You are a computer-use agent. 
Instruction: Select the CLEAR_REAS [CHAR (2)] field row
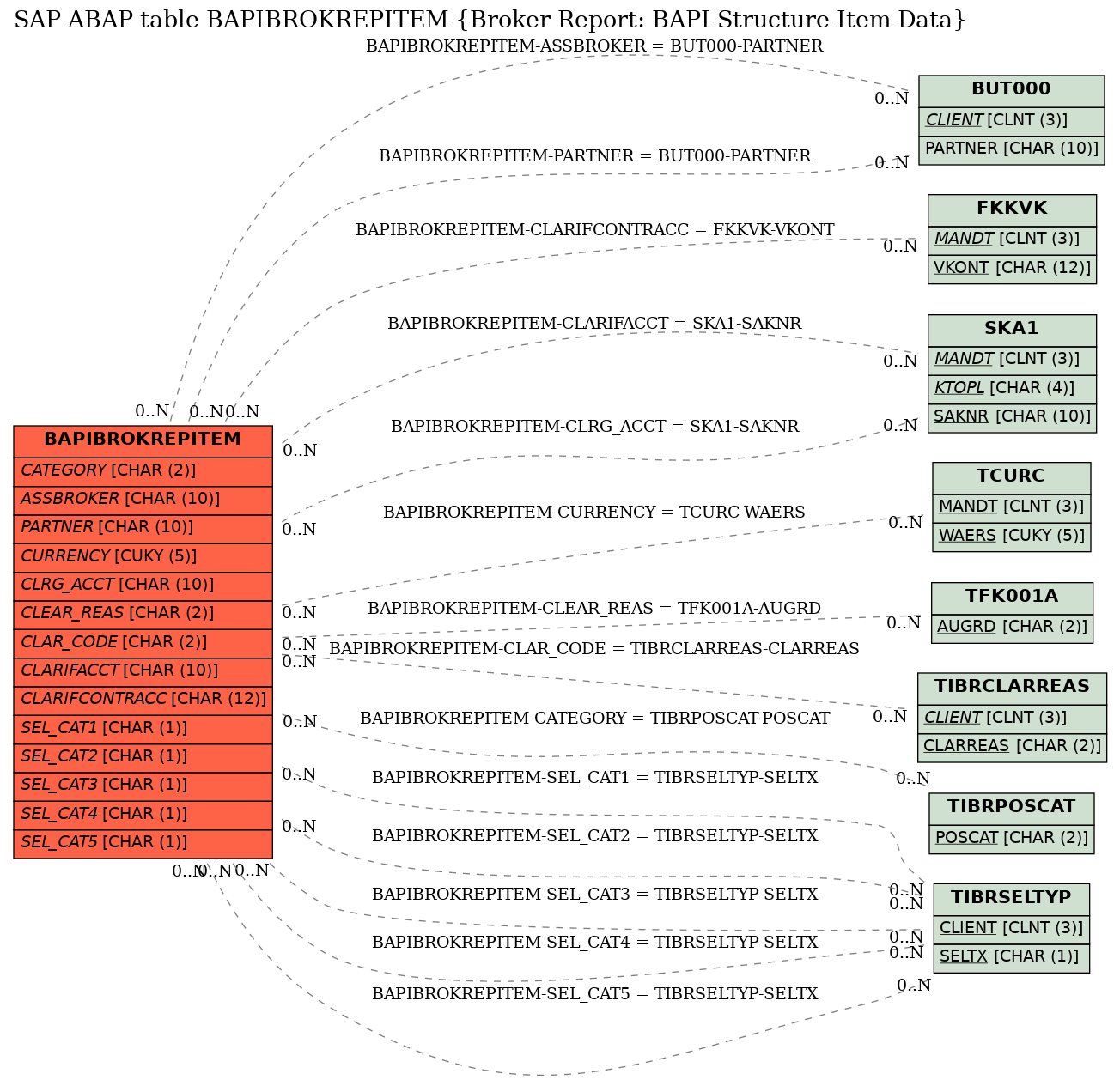coord(143,614)
